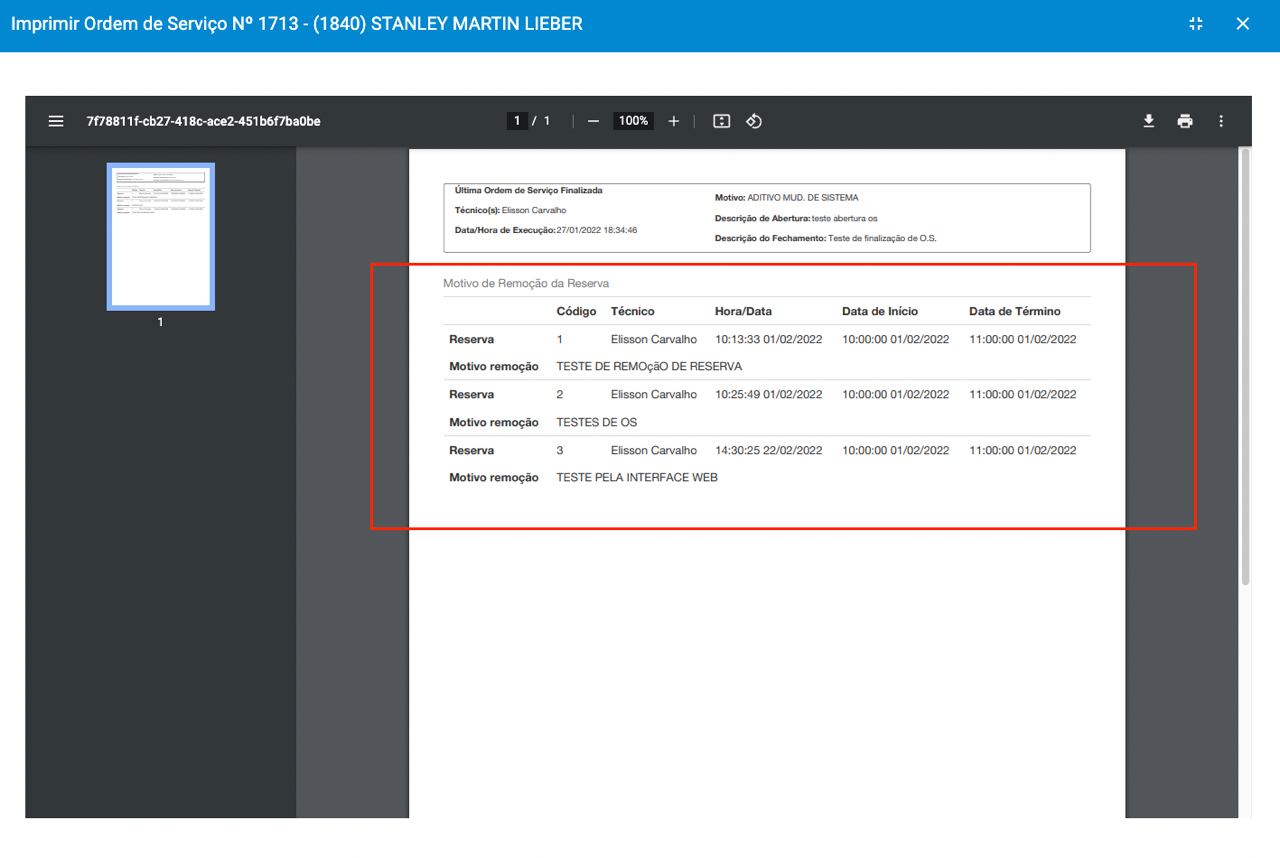Click the Última Ordem de Serviço Finalizada title
The width and height of the screenshot is (1280, 858).
[528, 190]
